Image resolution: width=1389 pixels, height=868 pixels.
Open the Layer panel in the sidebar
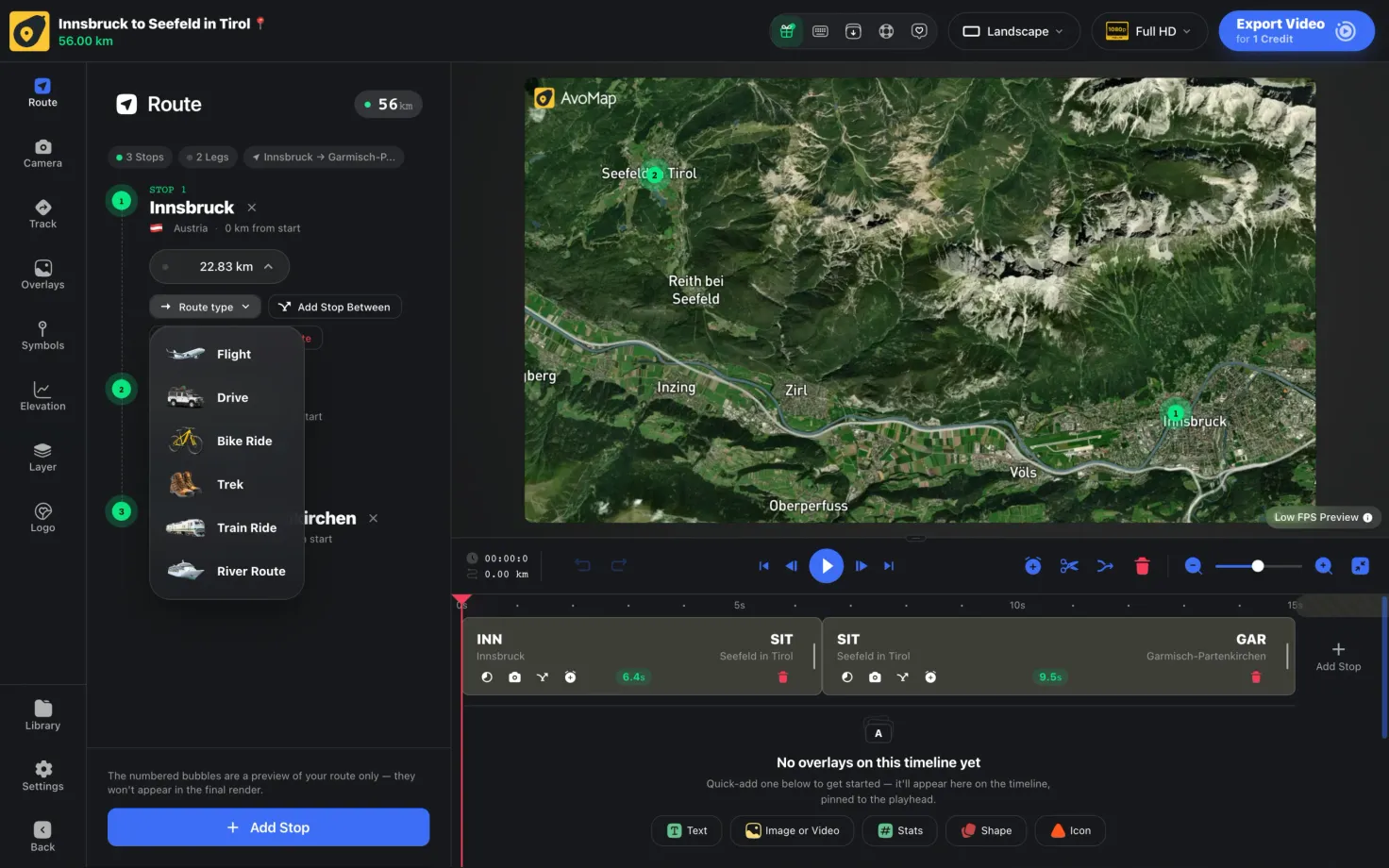click(42, 458)
